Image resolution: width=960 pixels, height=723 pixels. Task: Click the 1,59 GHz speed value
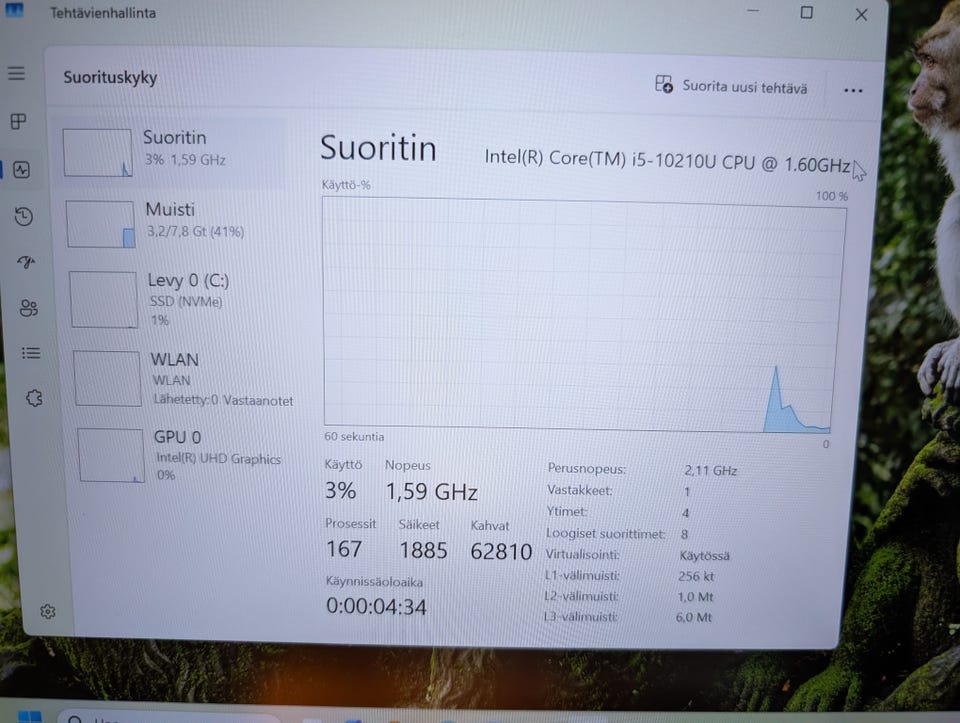[x=432, y=492]
